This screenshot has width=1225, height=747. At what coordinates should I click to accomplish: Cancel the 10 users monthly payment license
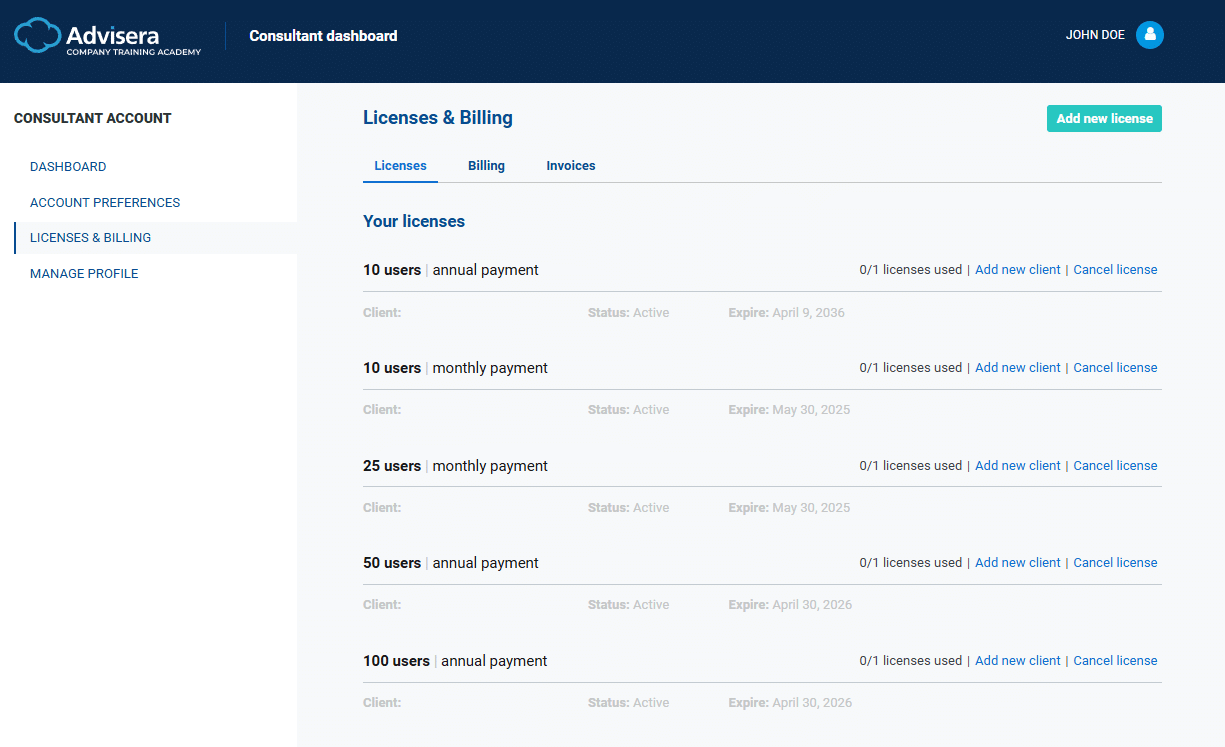tap(1115, 368)
